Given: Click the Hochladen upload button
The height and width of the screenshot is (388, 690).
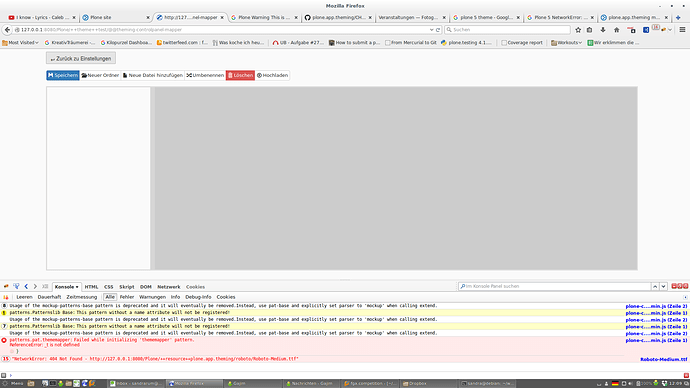Looking at the screenshot, I should coord(272,75).
